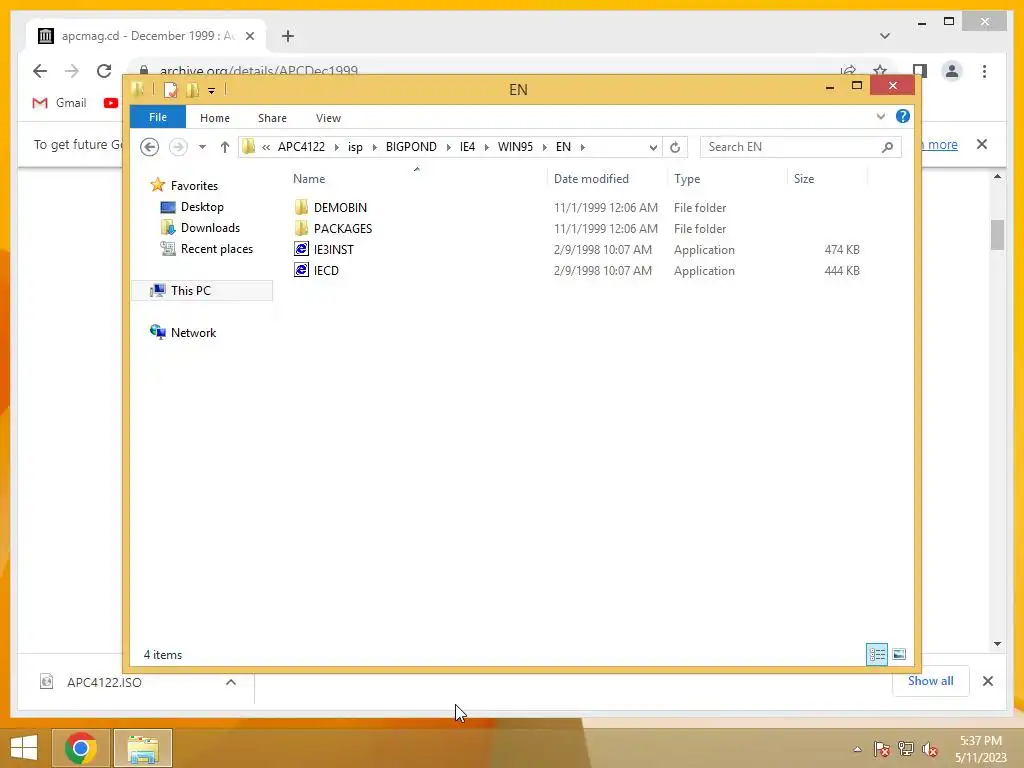Click volume tray icon
1024x768 pixels.
click(x=930, y=749)
